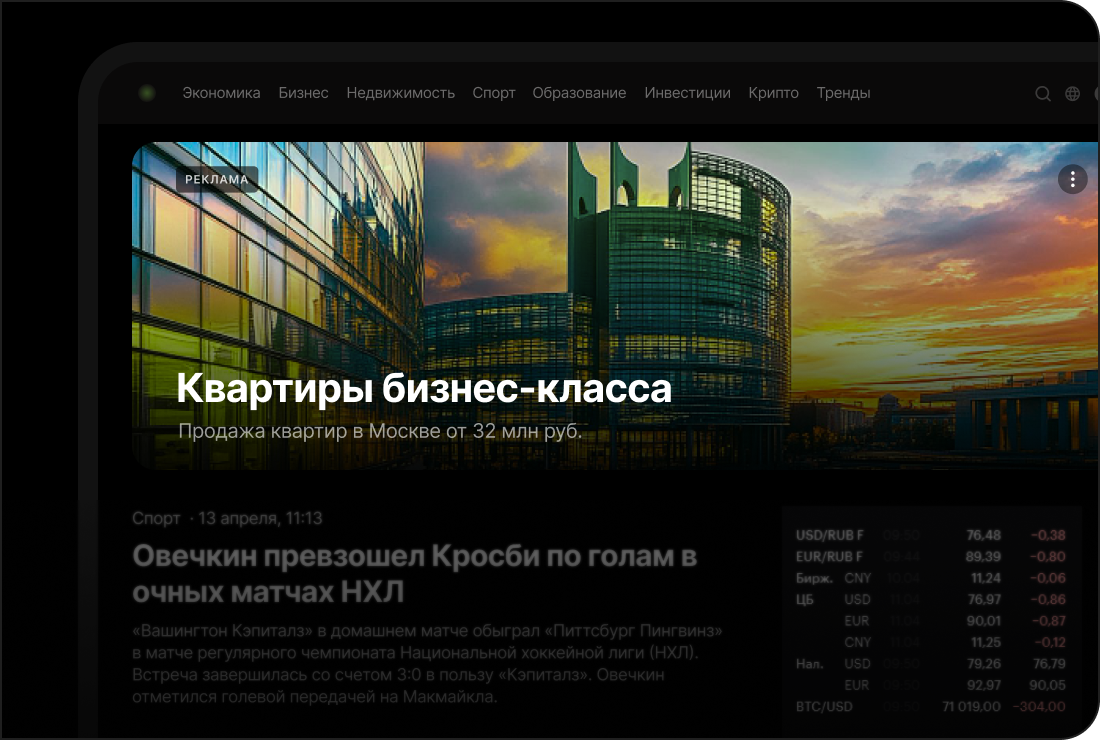Click the green logo dot

point(147,93)
